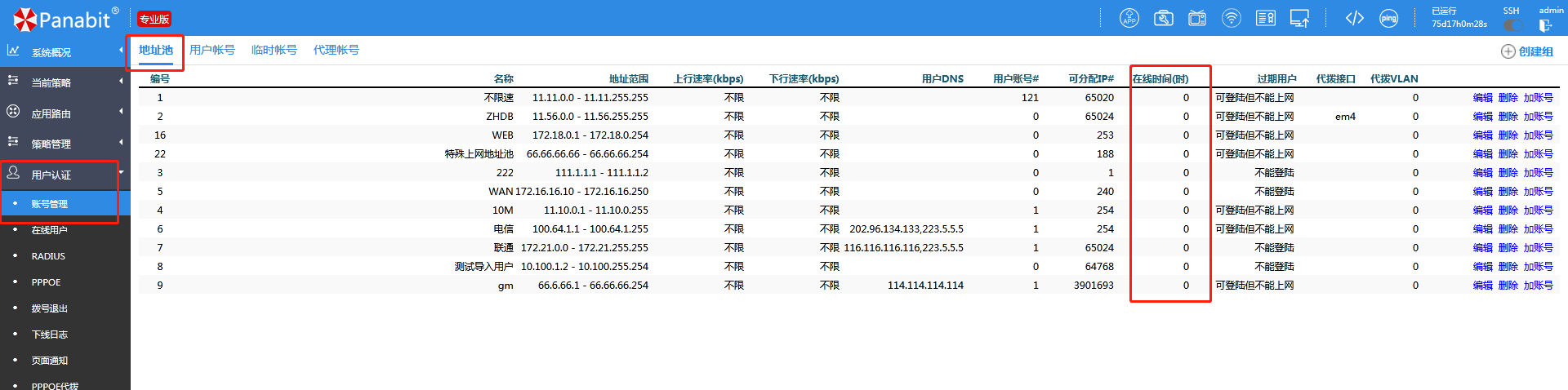Image resolution: width=1568 pixels, height=390 pixels.
Task: Open 在线用户 in the sidebar
Action: (x=50, y=230)
